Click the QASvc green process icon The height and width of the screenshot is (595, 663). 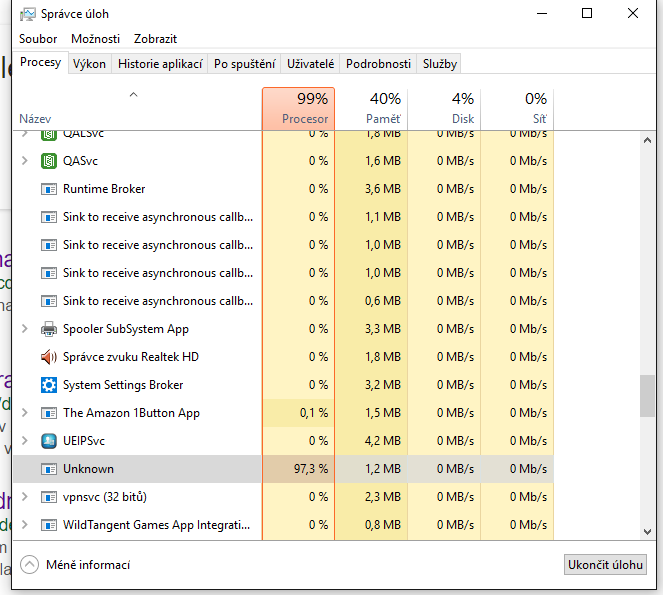(x=48, y=161)
